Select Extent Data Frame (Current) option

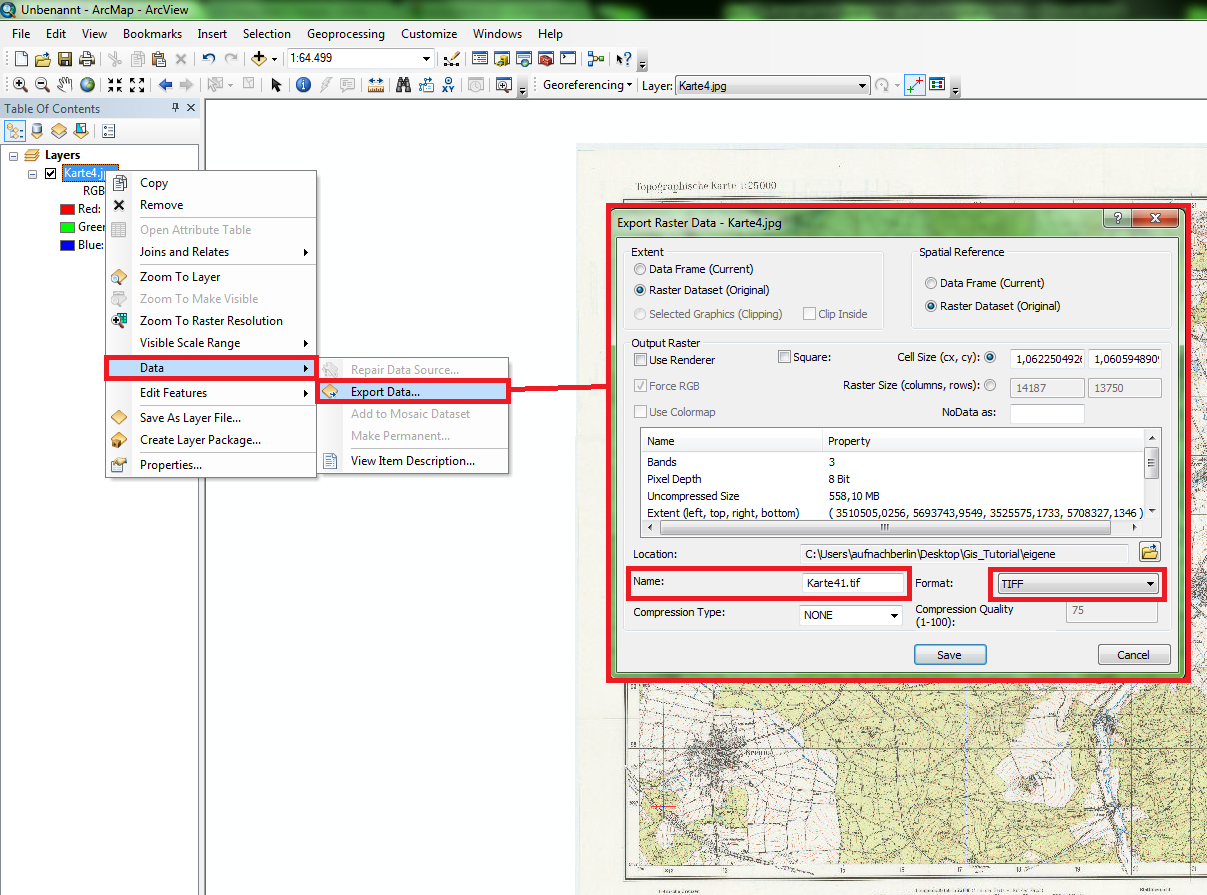point(640,269)
